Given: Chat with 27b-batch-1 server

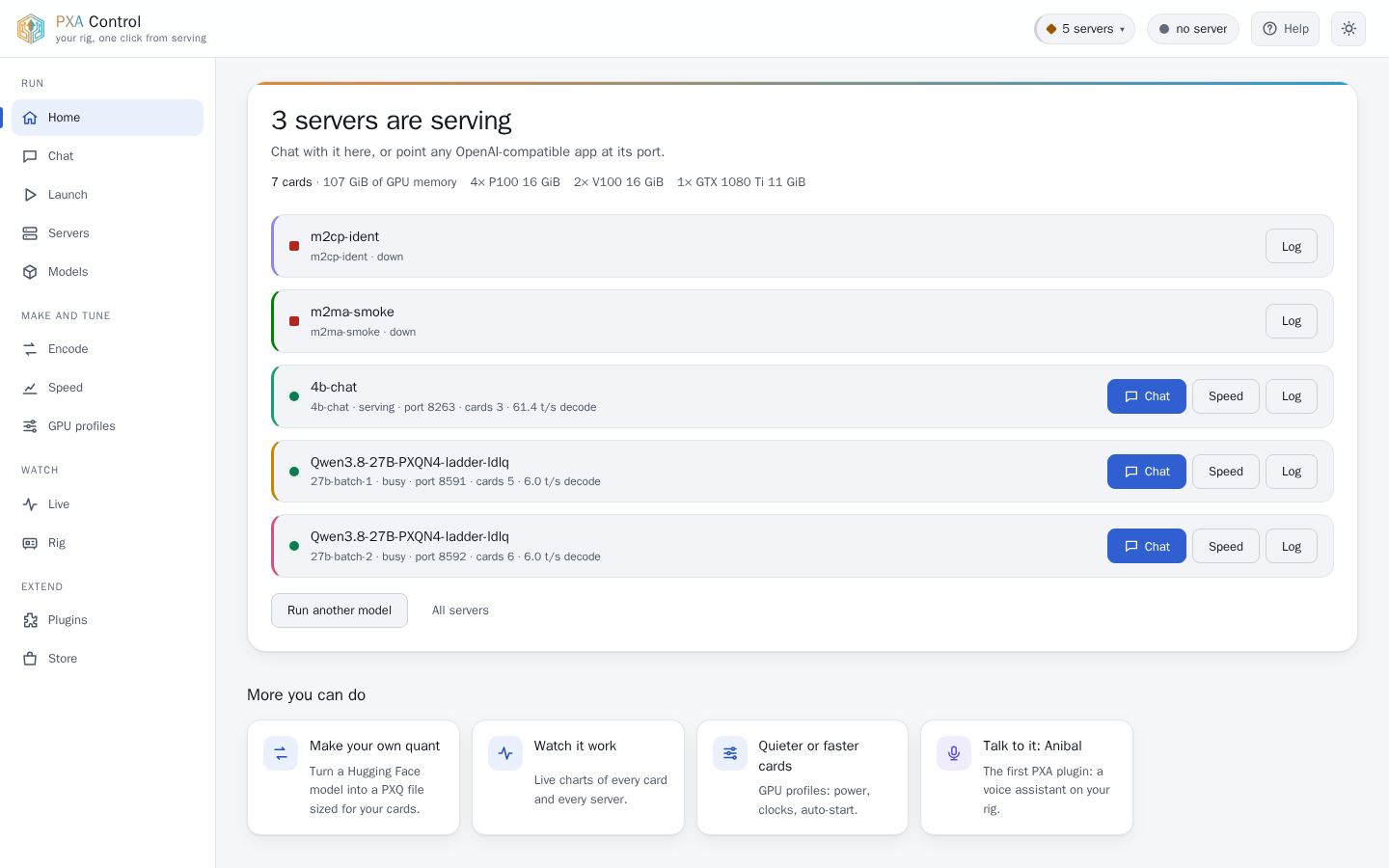Looking at the screenshot, I should click(1147, 472).
